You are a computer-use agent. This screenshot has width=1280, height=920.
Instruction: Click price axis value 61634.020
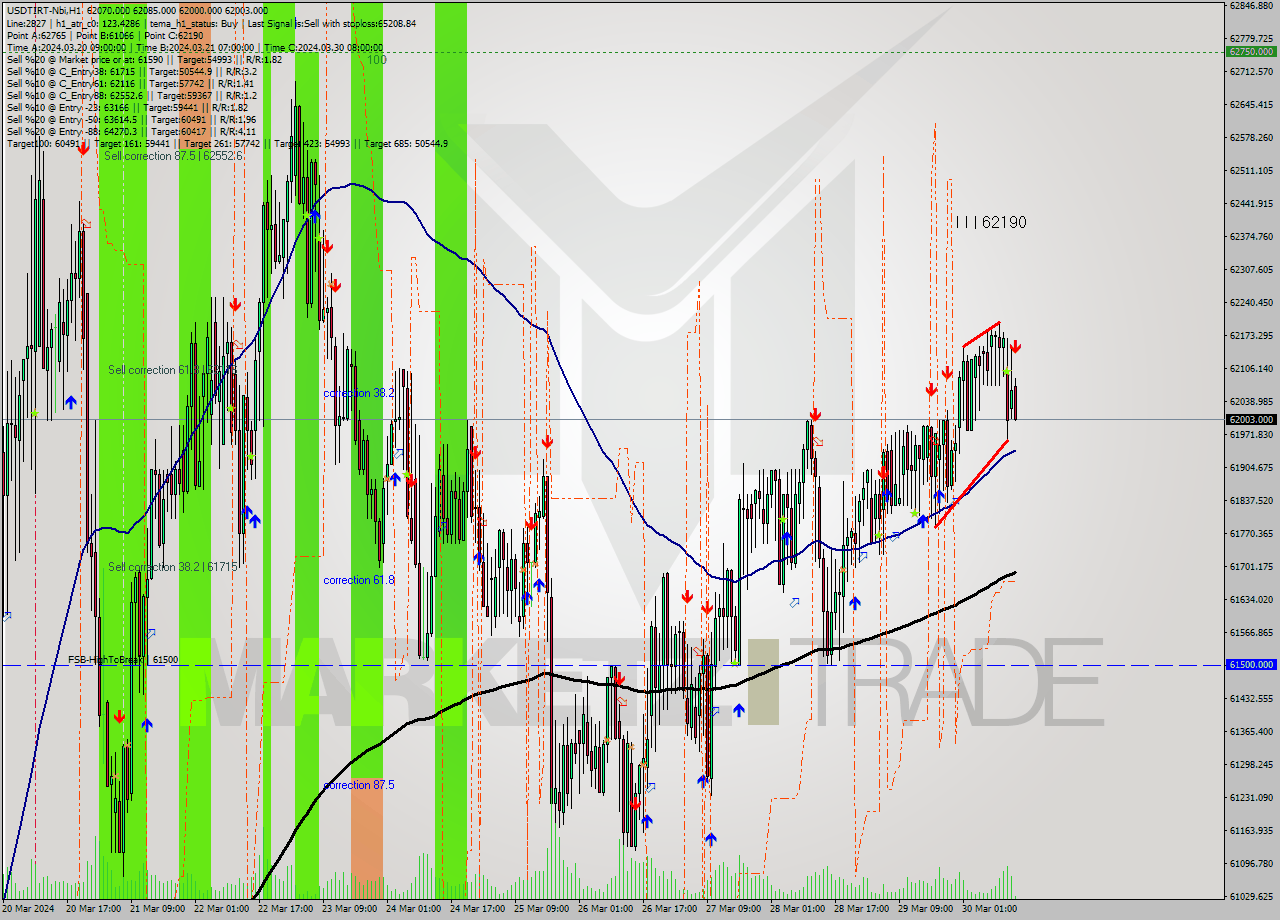point(1251,599)
